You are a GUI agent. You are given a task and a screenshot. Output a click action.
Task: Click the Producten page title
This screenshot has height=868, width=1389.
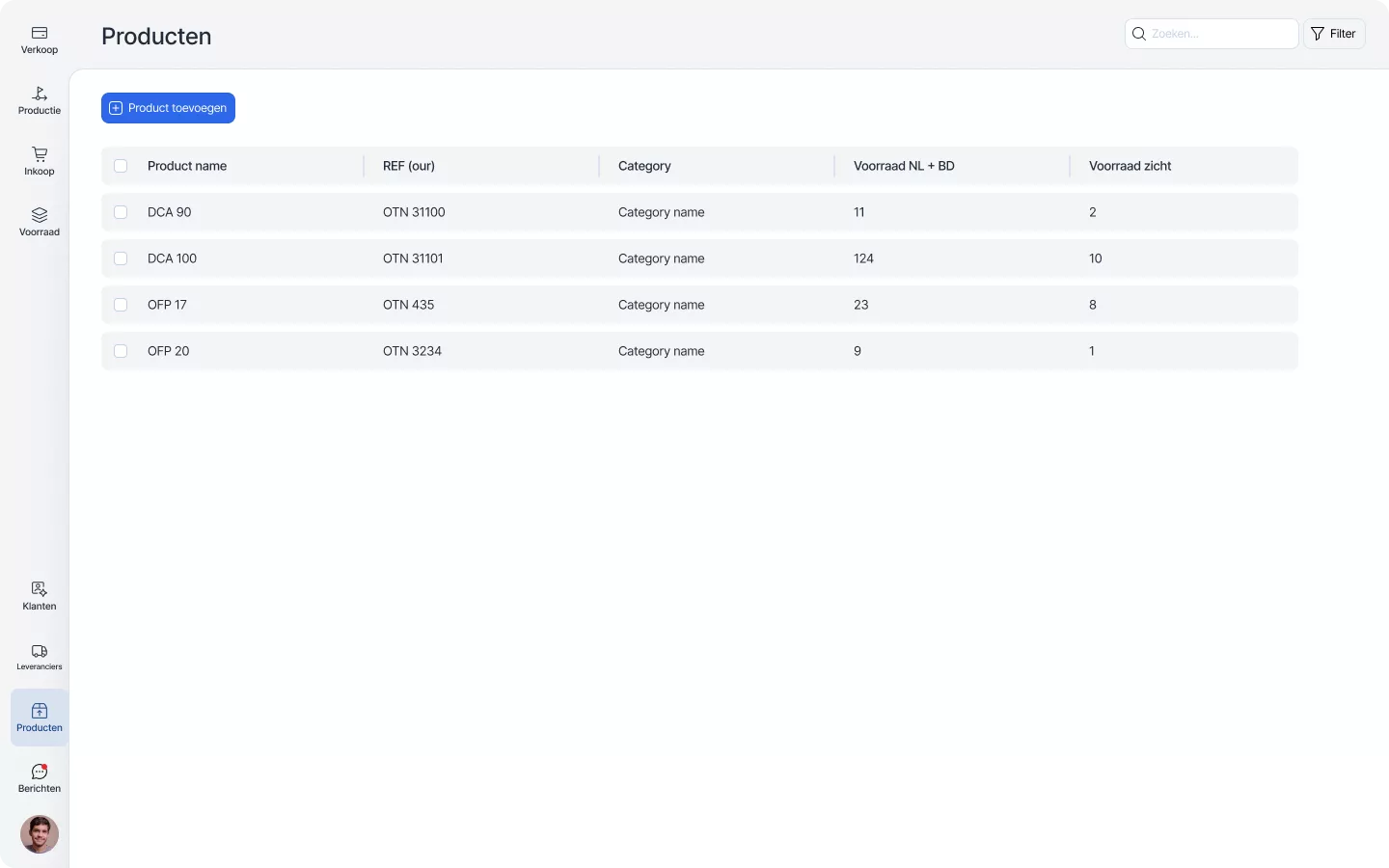point(156,36)
